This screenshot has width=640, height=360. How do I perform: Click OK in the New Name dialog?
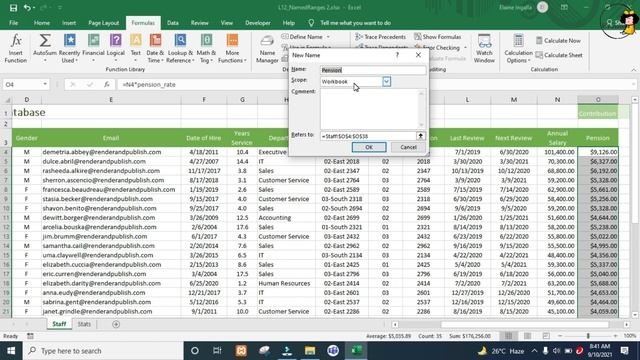point(369,147)
